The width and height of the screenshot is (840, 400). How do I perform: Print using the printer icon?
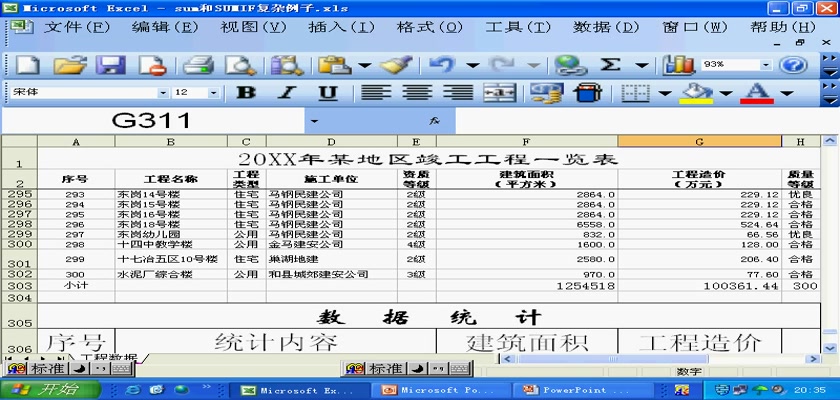(x=197, y=65)
